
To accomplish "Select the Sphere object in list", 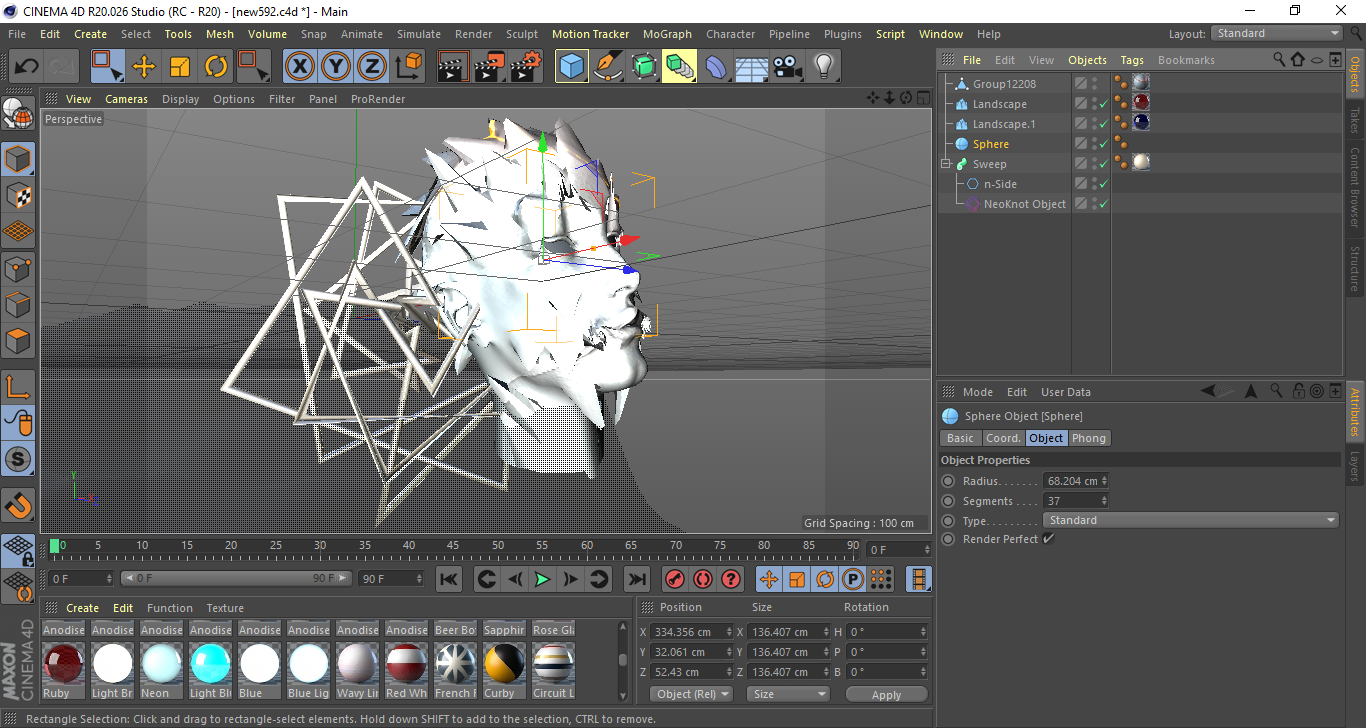I will (x=991, y=144).
